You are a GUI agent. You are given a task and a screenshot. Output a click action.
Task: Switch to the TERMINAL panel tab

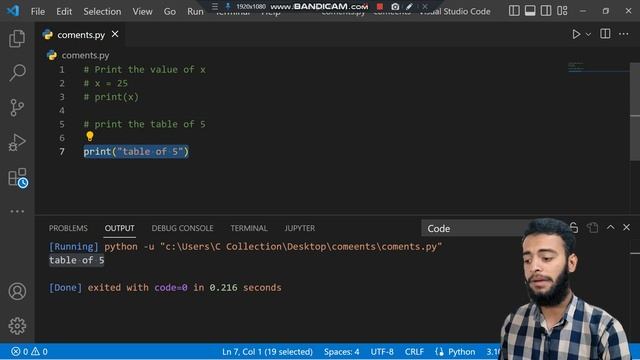[249, 228]
